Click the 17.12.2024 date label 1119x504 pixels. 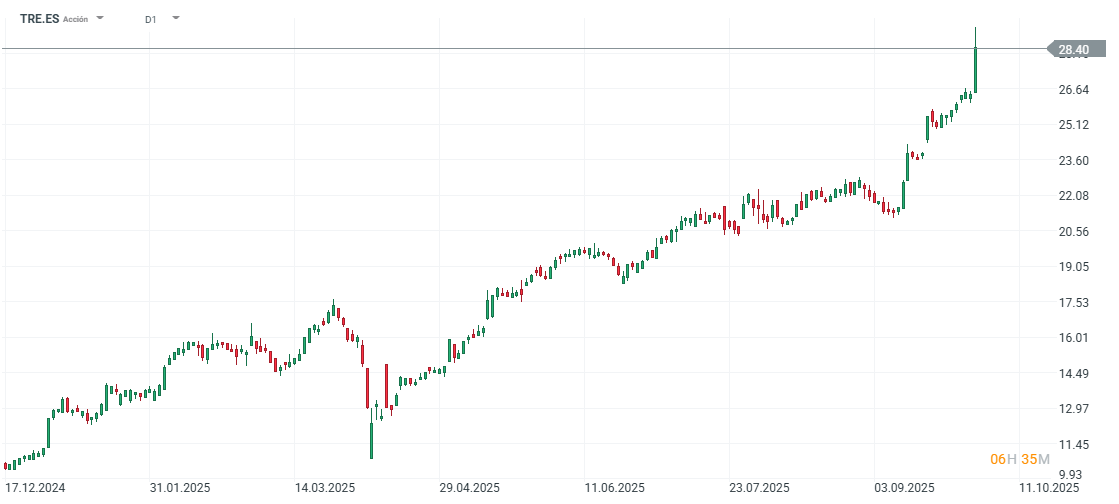coord(34,488)
